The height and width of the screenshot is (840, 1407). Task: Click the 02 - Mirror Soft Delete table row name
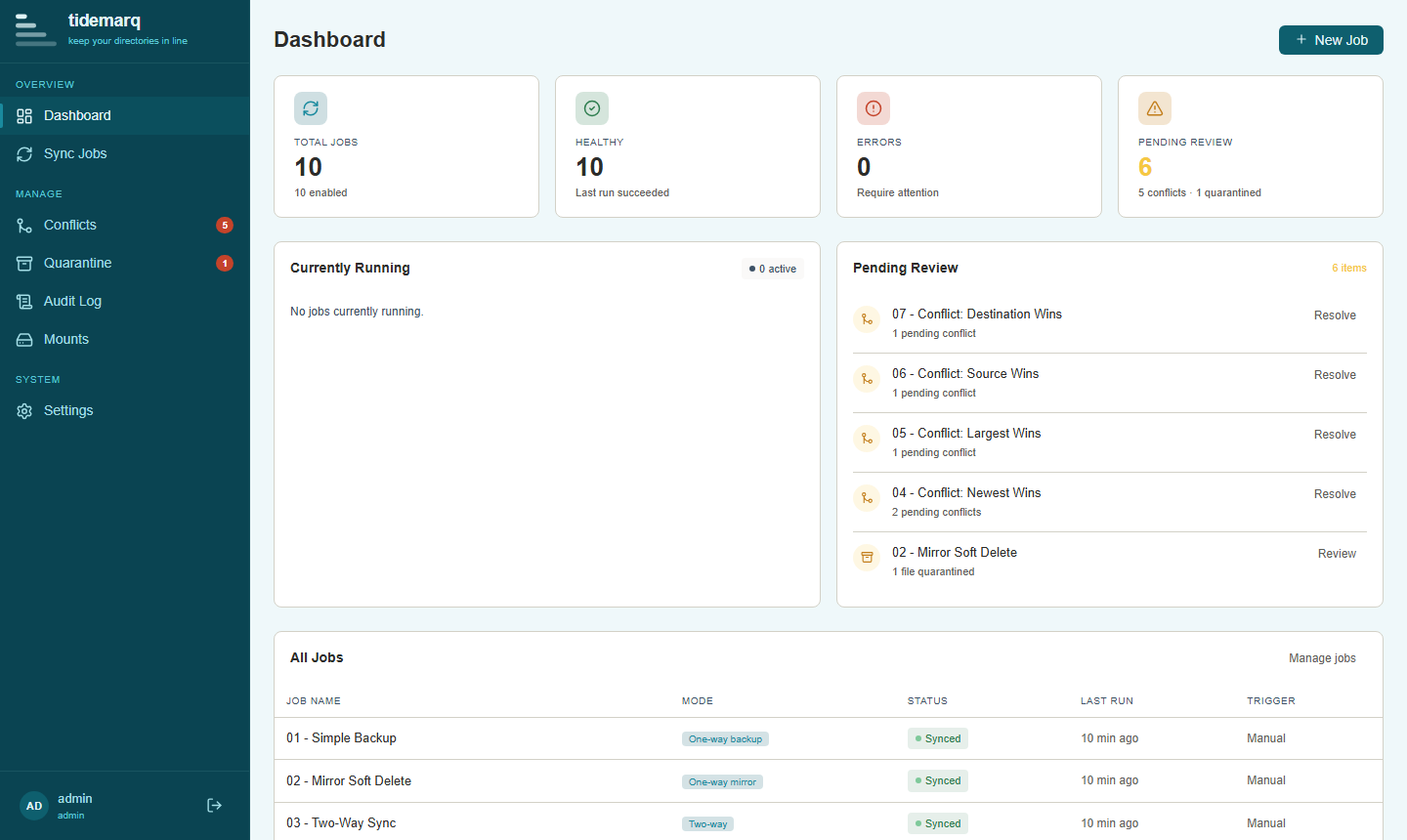[x=349, y=781]
